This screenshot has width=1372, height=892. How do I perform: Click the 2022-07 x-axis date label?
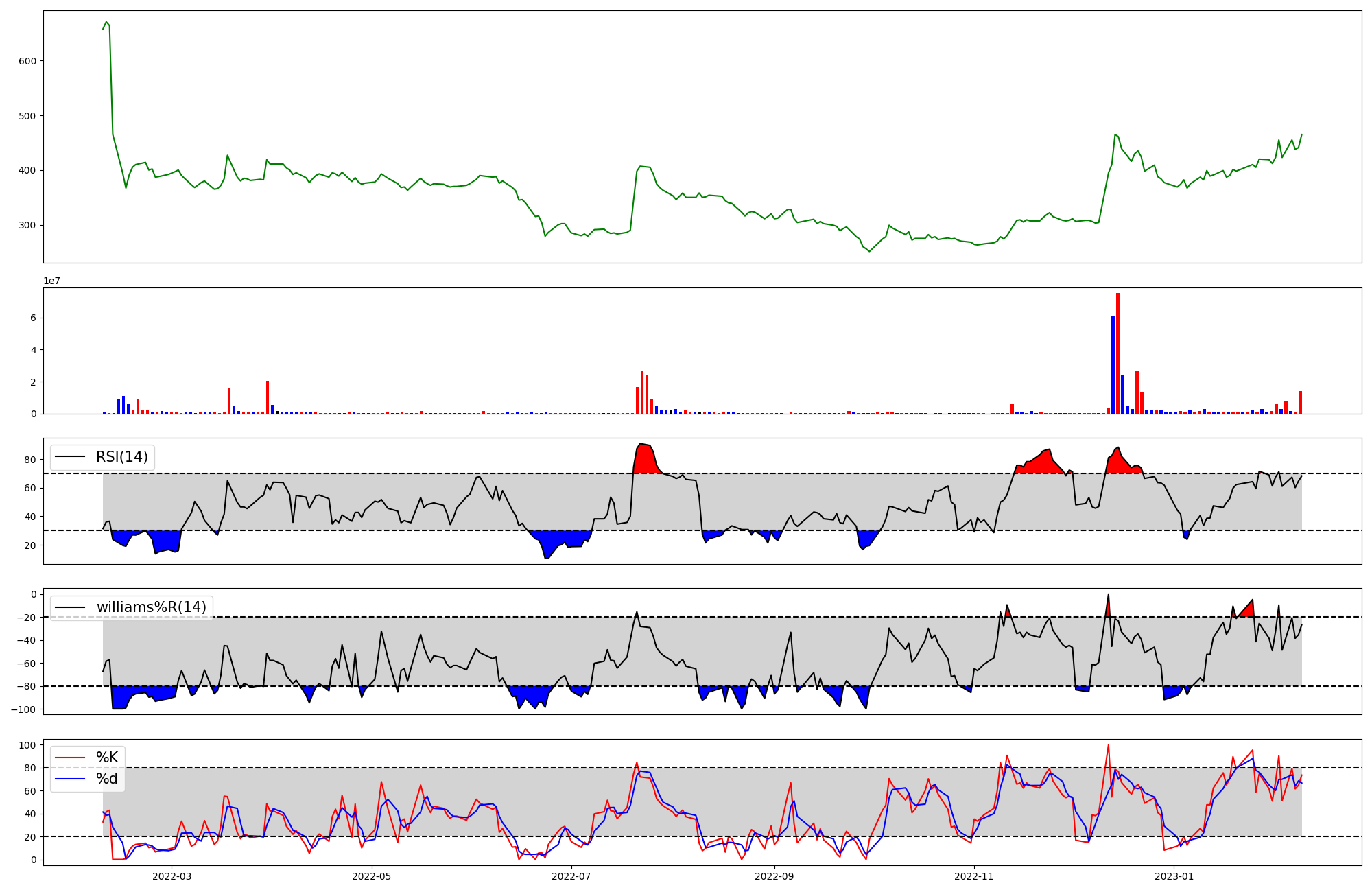click(x=571, y=876)
